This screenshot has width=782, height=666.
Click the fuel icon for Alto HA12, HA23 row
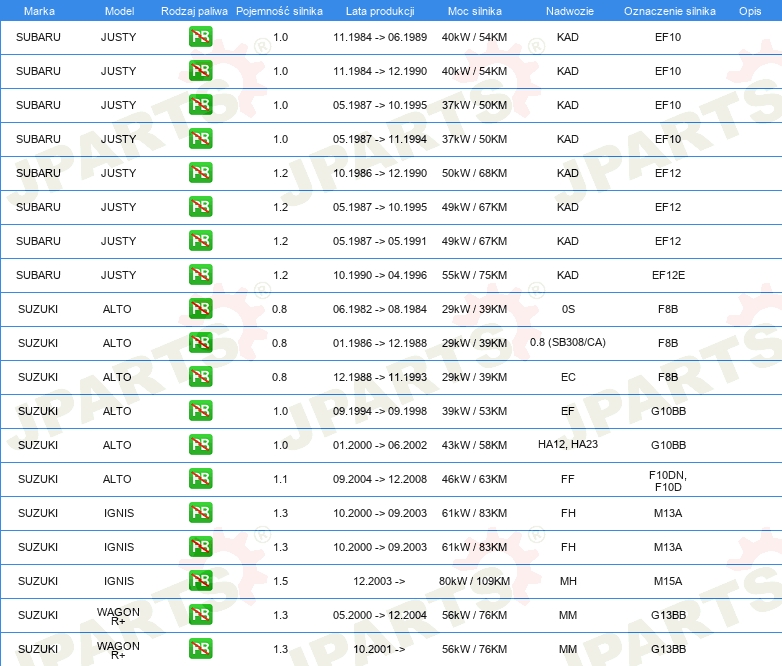point(200,444)
